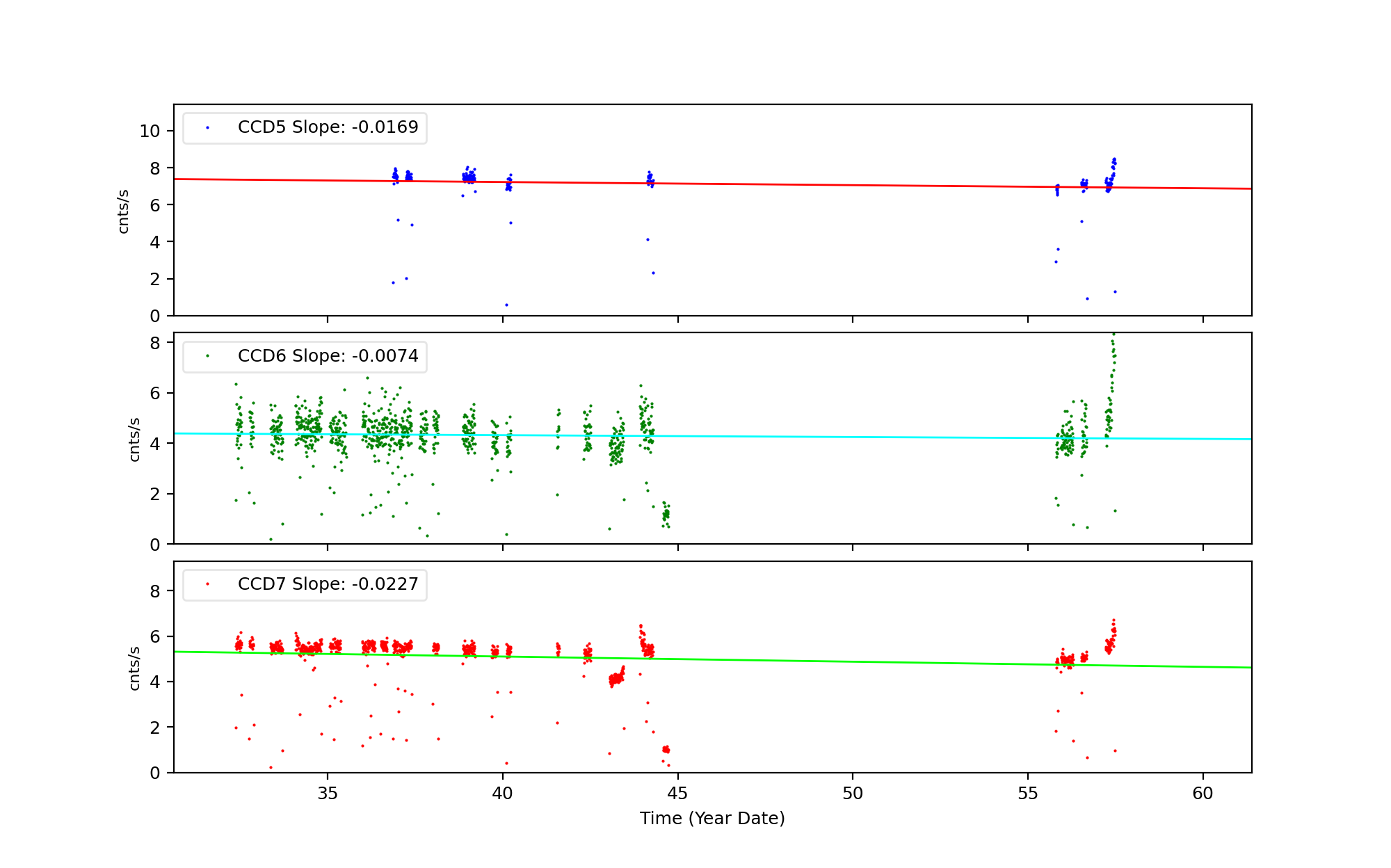Click the x-axis tick label 45
The height and width of the screenshot is (868, 1391).
pos(677,794)
